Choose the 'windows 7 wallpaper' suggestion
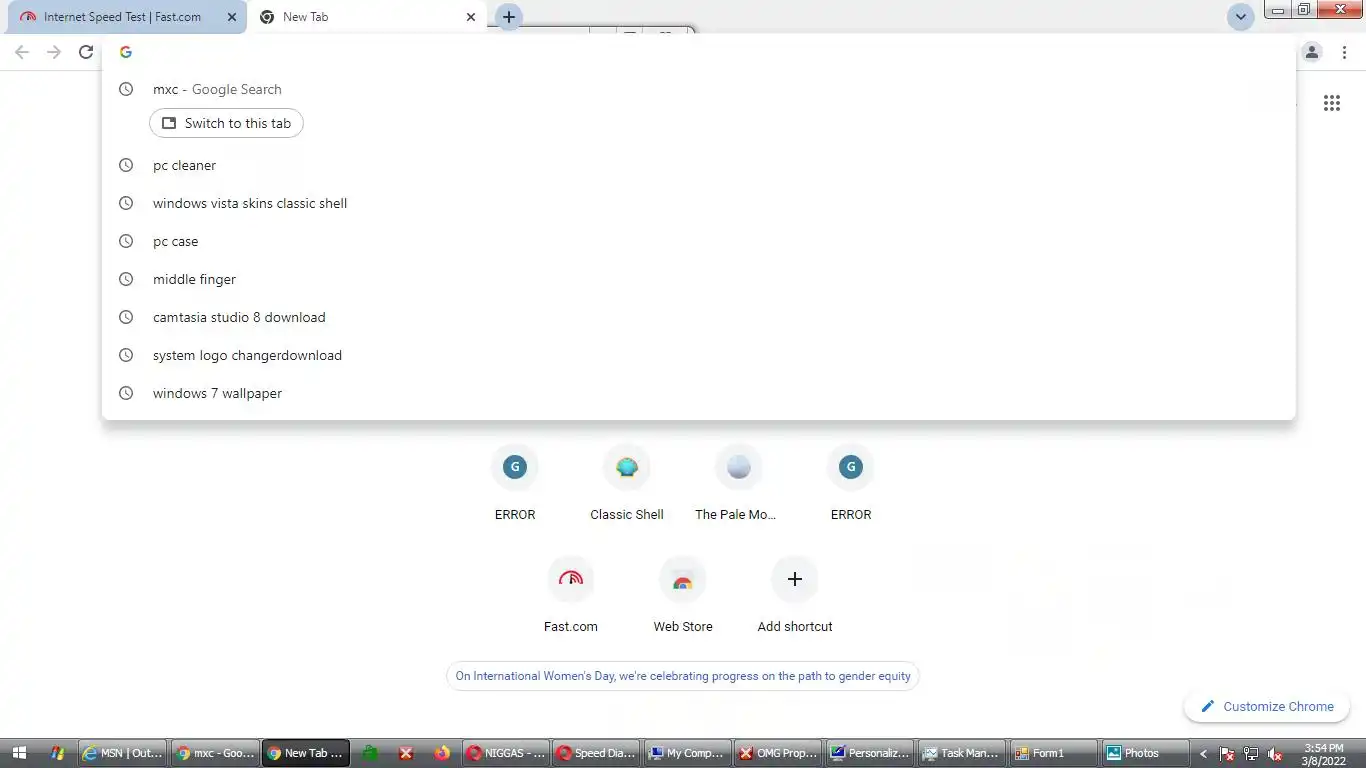Viewport: 1366px width, 768px height. [x=698, y=393]
